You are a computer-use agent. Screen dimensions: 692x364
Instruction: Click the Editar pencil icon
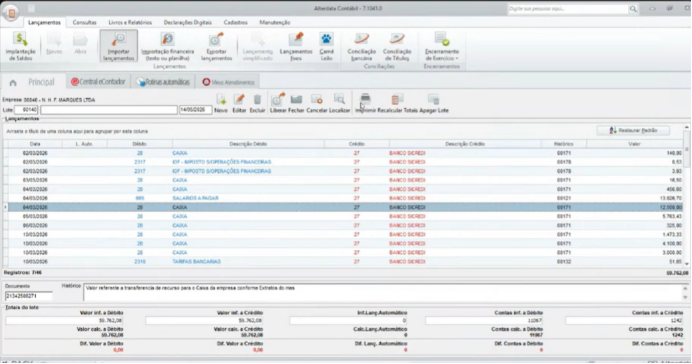click(239, 104)
